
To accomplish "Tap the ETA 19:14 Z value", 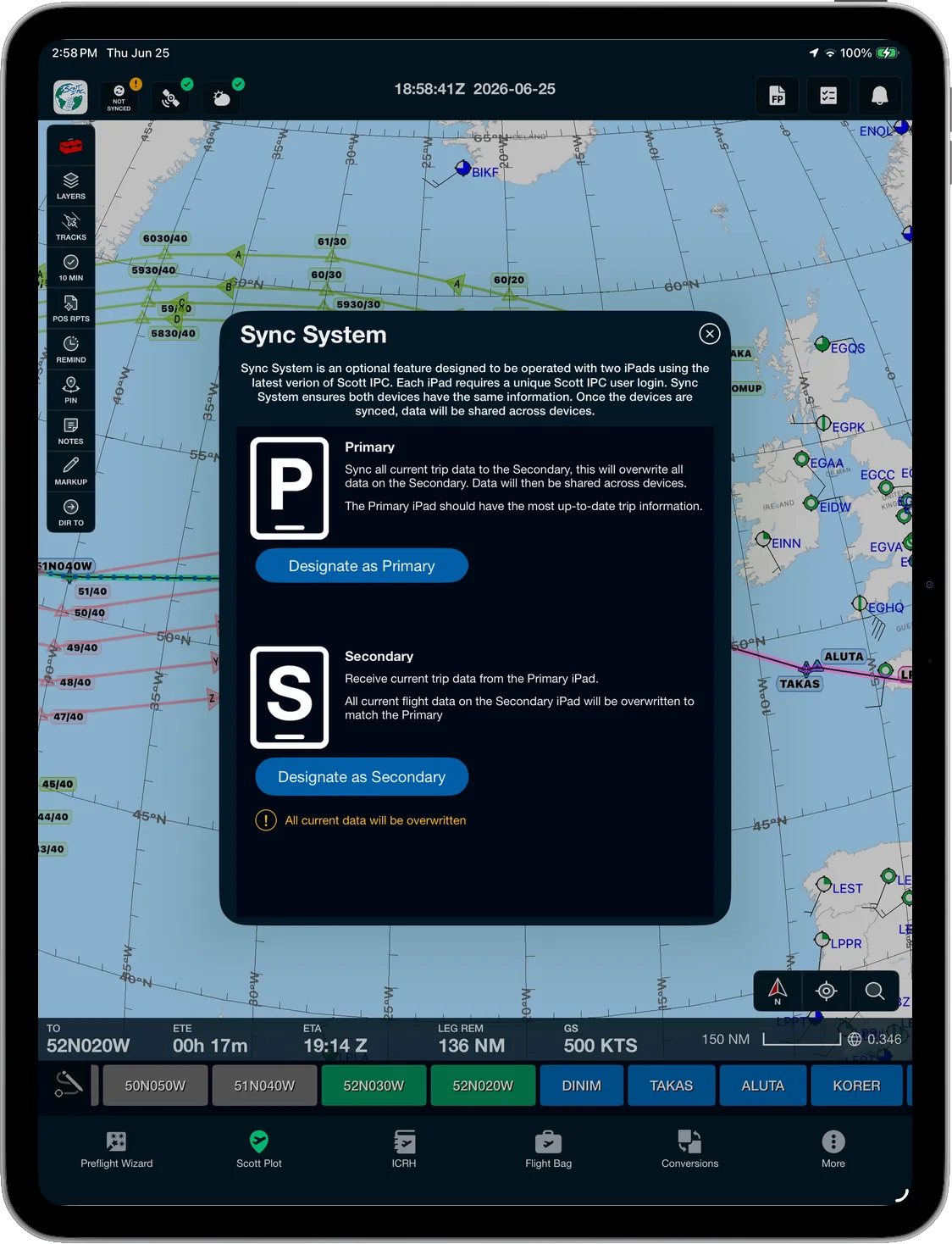I will click(x=335, y=1046).
